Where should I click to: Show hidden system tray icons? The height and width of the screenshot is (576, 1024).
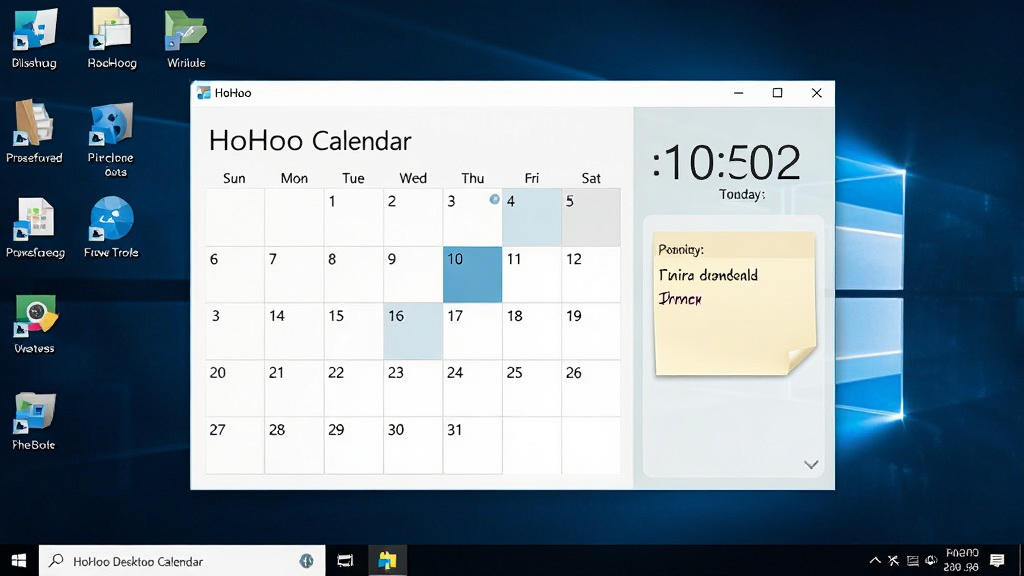pos(875,560)
